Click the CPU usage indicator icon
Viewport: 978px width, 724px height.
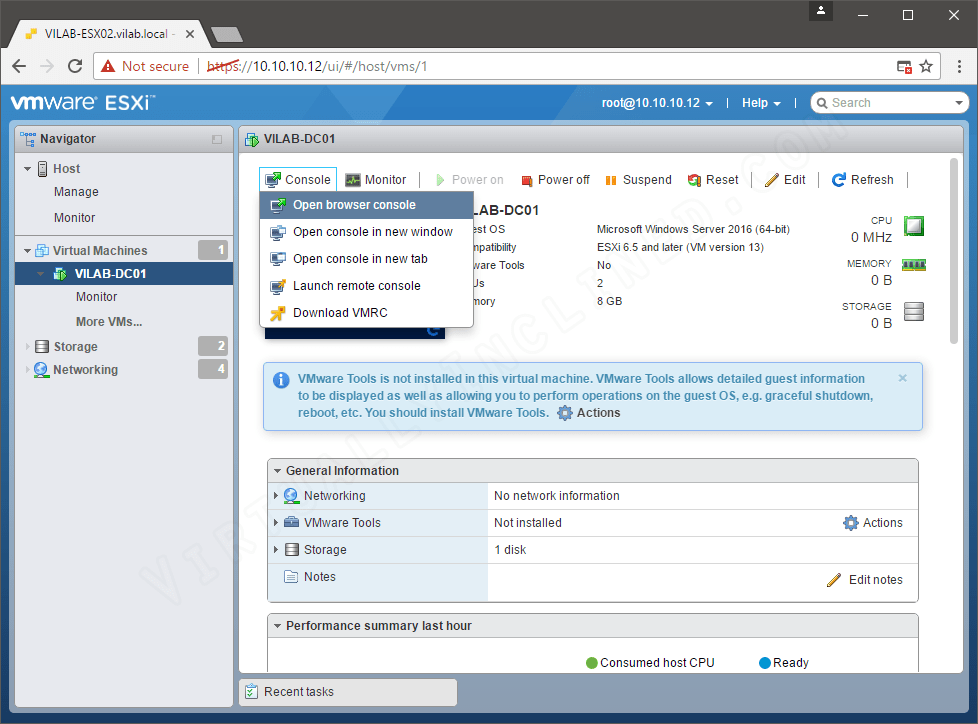[913, 227]
